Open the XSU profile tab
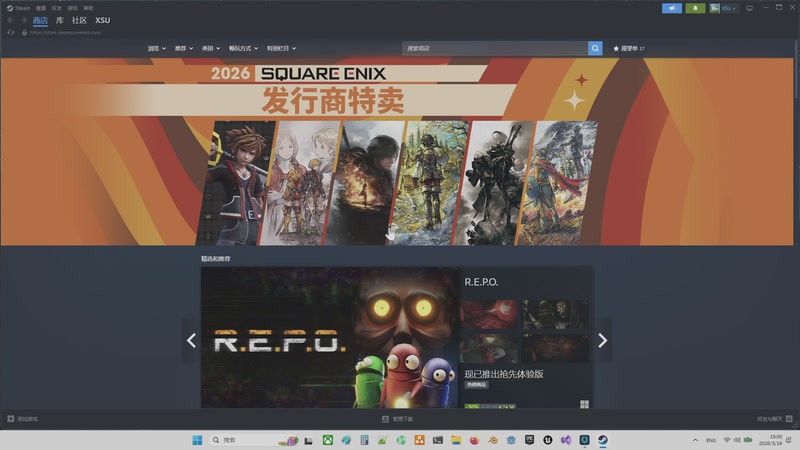Viewport: 800px width, 450px height. click(x=103, y=20)
